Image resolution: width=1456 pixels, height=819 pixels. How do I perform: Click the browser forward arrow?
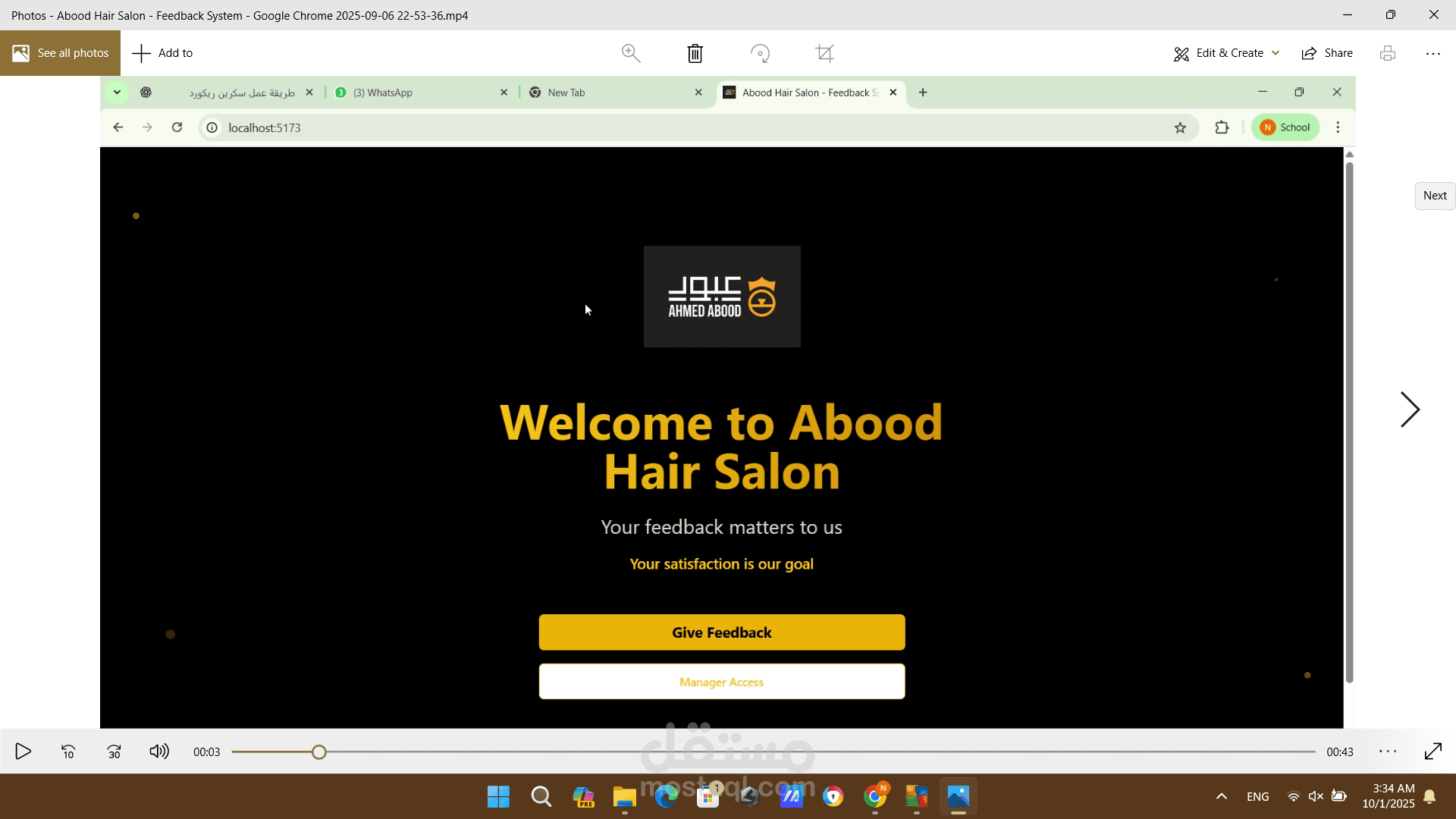pyautogui.click(x=147, y=127)
